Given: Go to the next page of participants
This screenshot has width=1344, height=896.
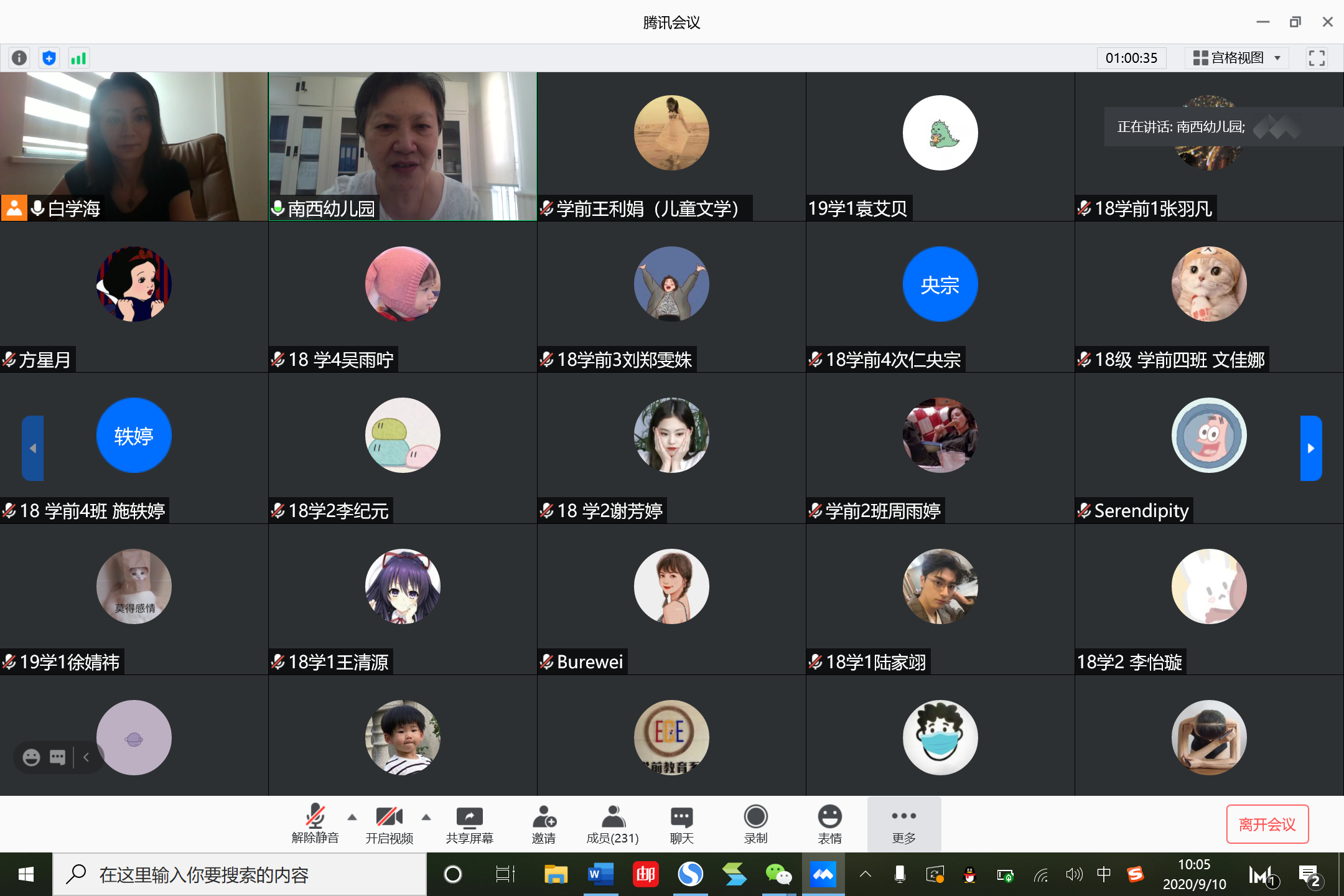Looking at the screenshot, I should 1310,448.
